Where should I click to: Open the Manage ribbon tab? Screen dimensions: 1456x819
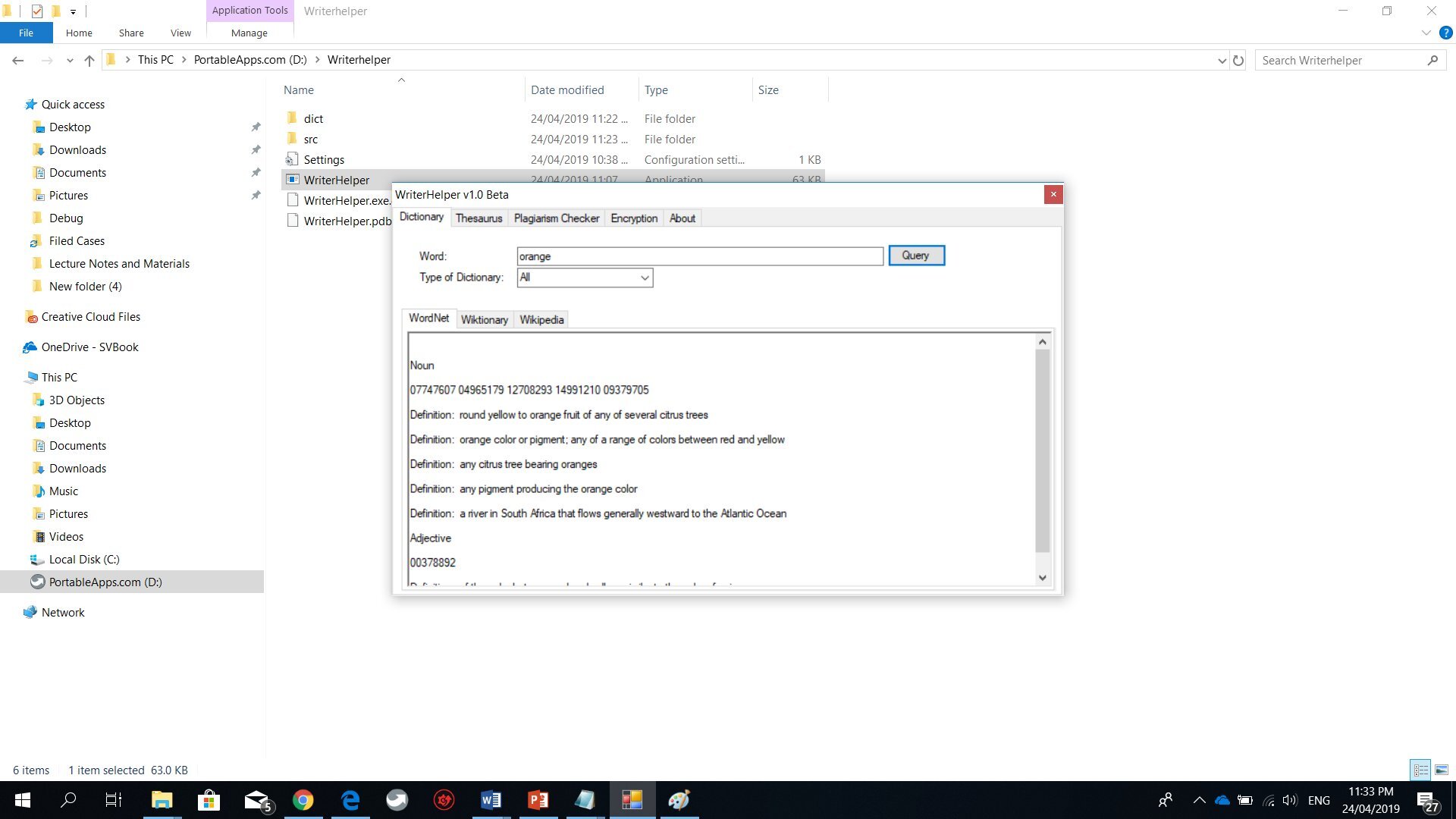click(249, 33)
